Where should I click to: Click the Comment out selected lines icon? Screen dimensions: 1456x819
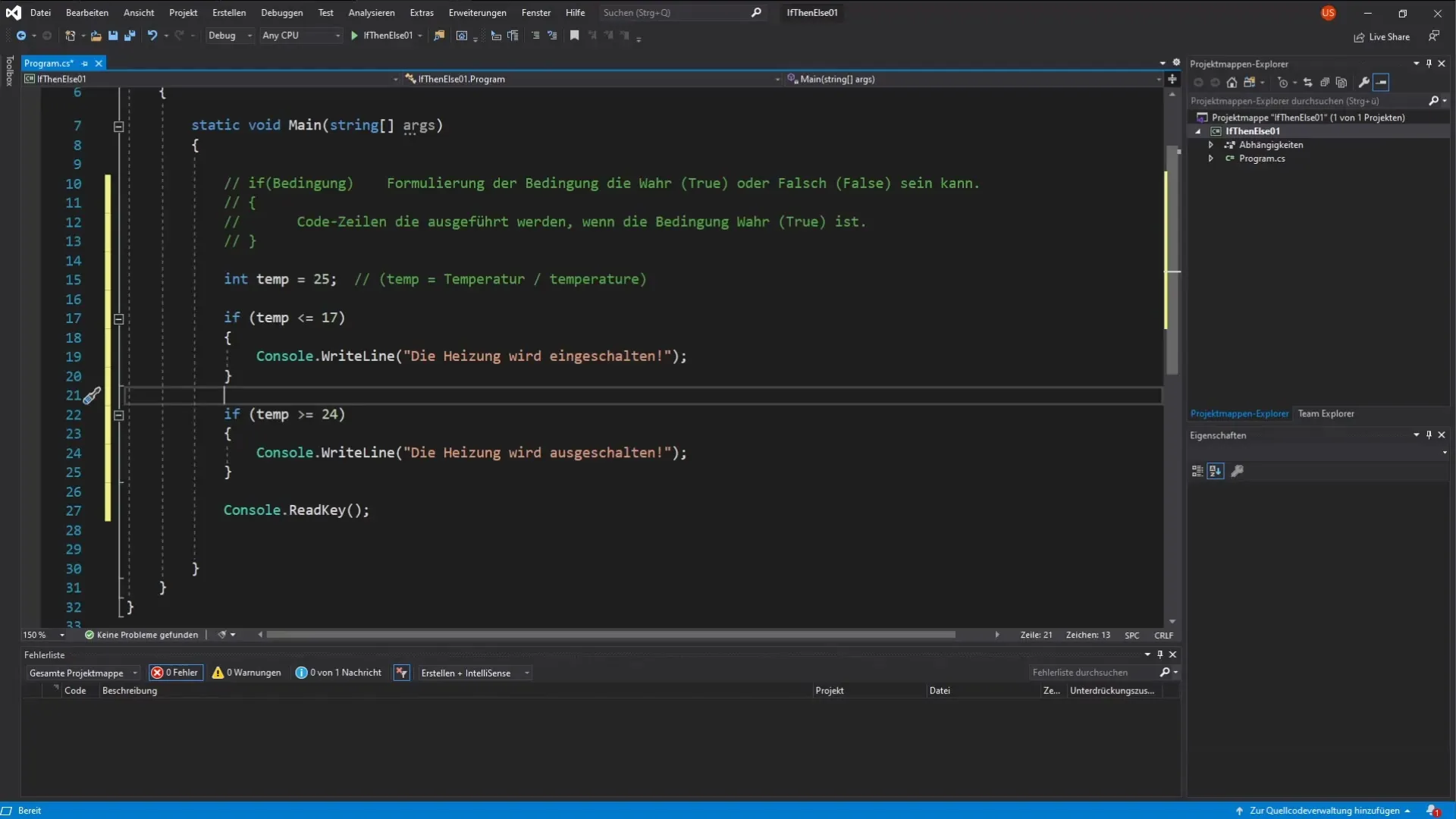[535, 36]
